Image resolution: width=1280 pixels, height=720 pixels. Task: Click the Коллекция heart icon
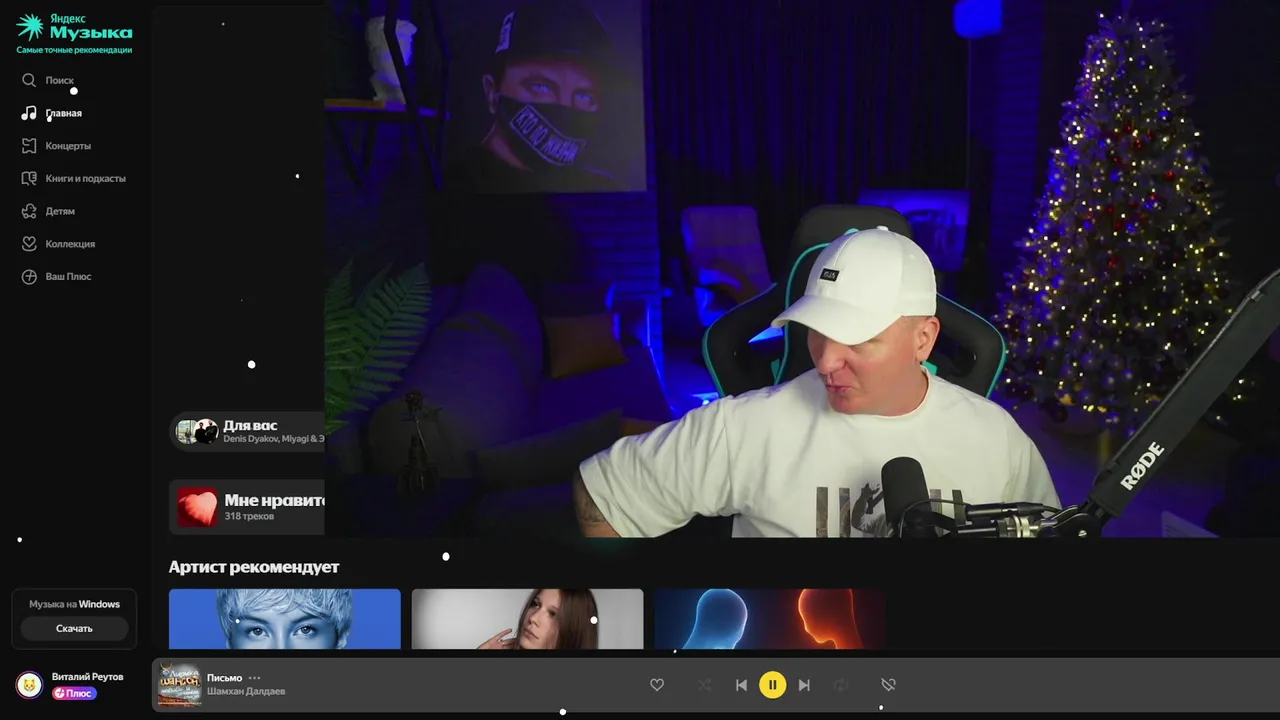[29, 244]
